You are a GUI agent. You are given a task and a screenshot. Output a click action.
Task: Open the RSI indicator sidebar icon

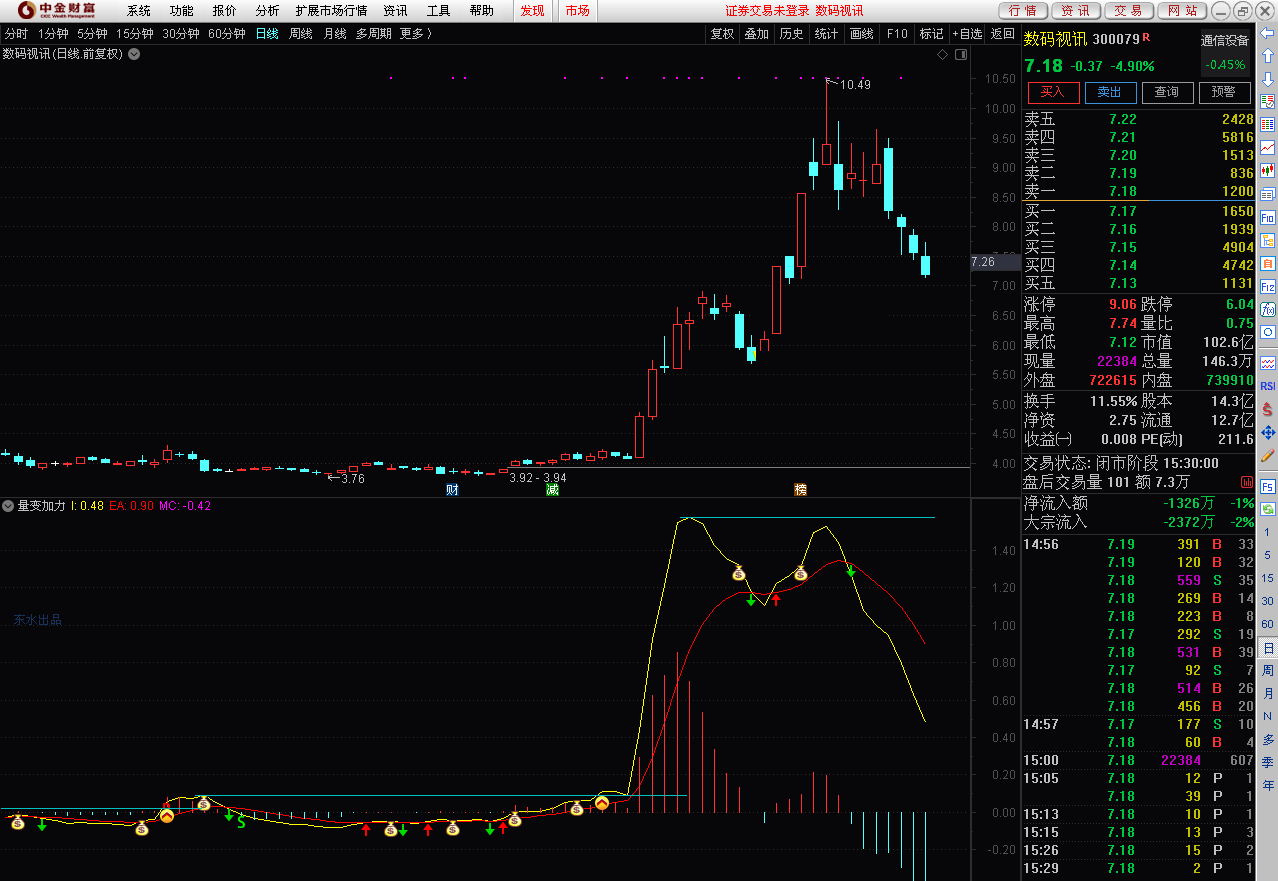pos(1267,386)
